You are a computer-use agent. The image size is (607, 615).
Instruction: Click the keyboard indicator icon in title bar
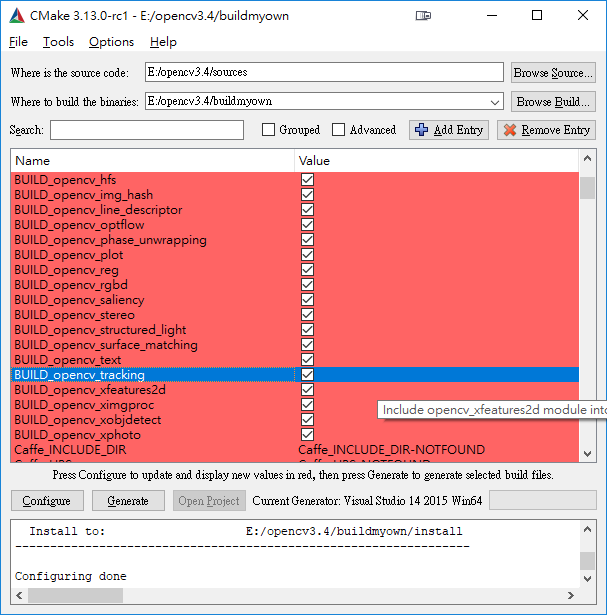pos(423,16)
